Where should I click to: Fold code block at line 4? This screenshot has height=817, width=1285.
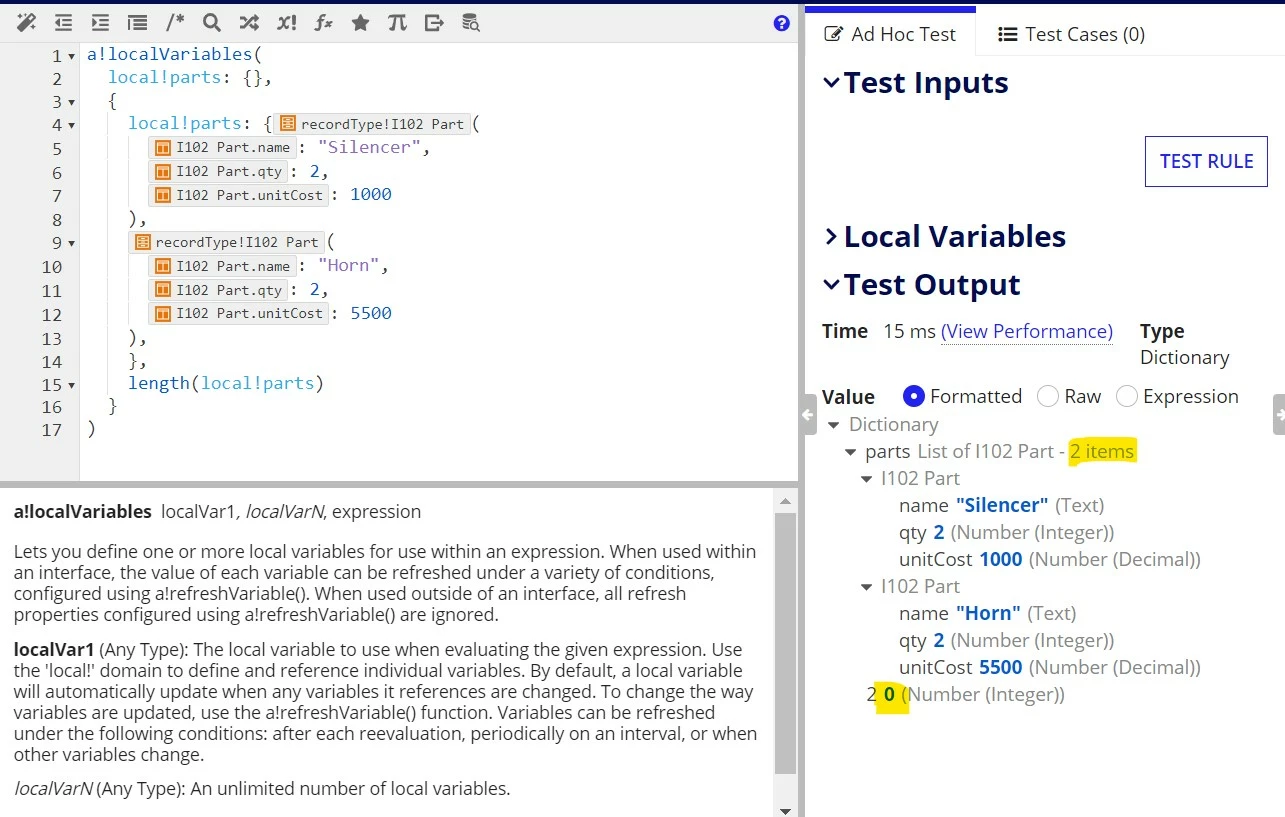click(x=72, y=126)
